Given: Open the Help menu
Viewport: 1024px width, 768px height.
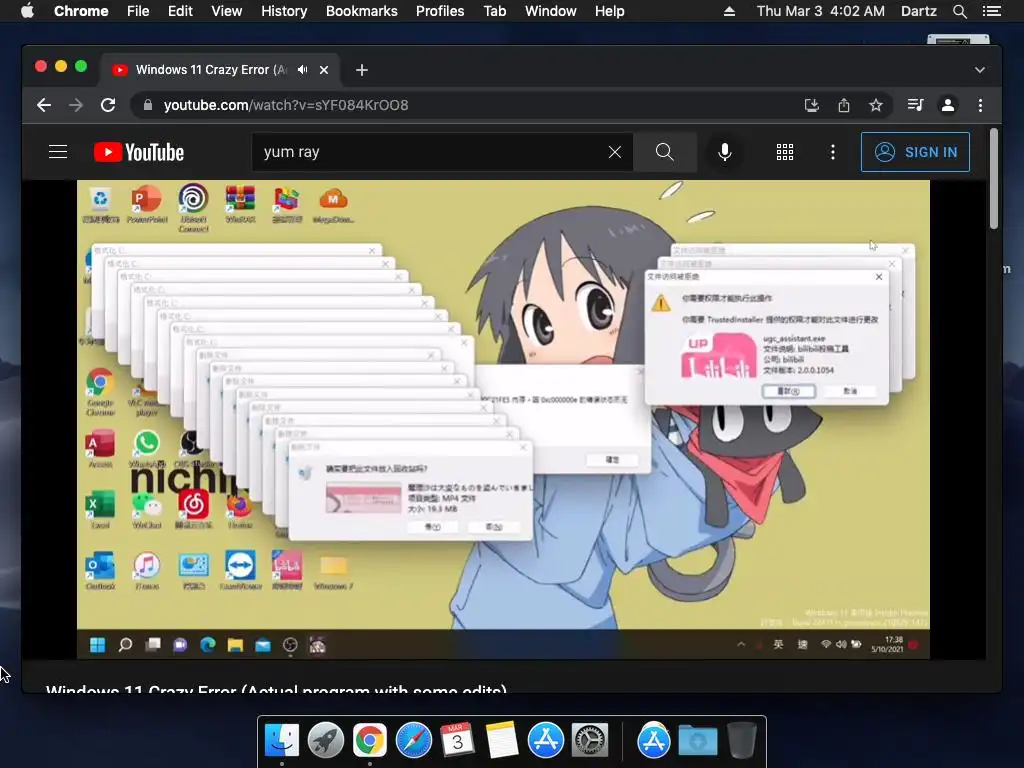Looking at the screenshot, I should [x=609, y=11].
